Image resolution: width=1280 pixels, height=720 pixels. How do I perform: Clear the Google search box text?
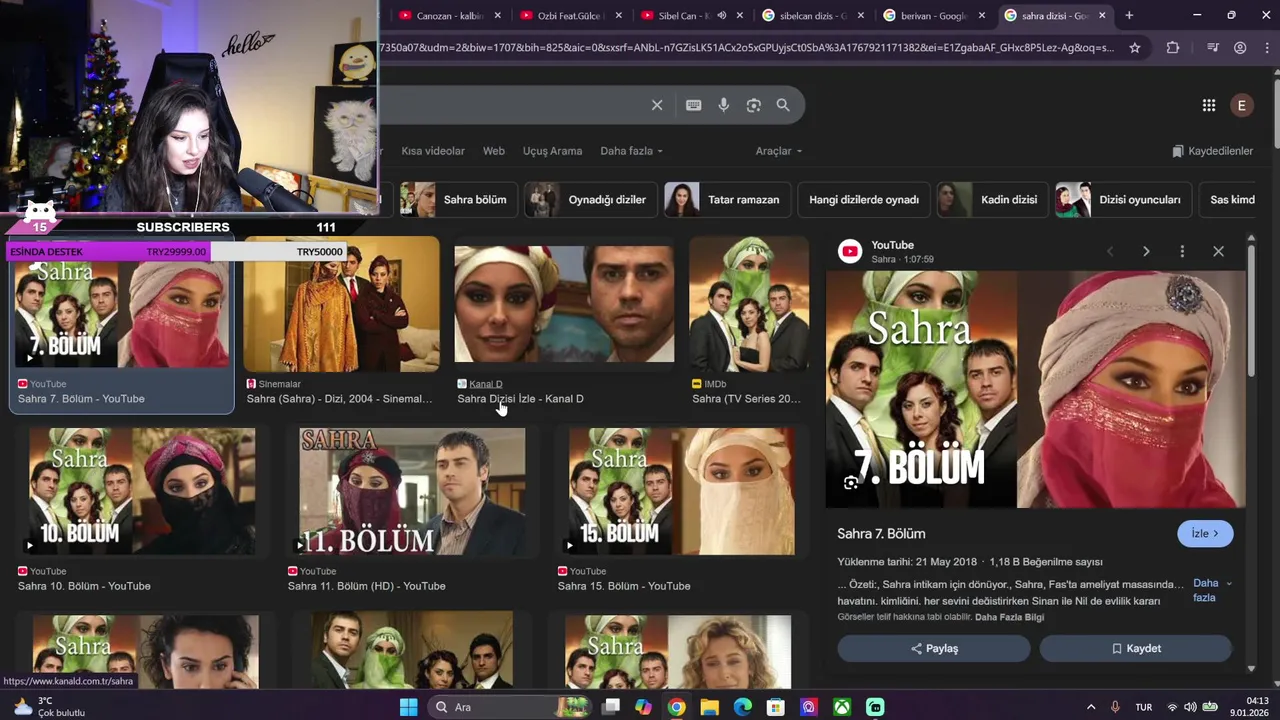coord(657,105)
